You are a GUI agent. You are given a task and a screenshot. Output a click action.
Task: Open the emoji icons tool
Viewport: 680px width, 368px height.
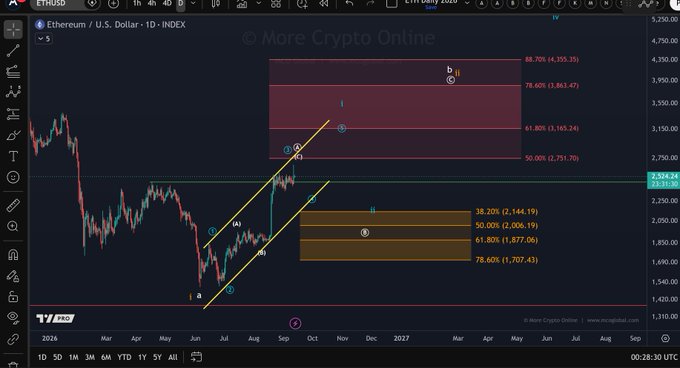13,177
